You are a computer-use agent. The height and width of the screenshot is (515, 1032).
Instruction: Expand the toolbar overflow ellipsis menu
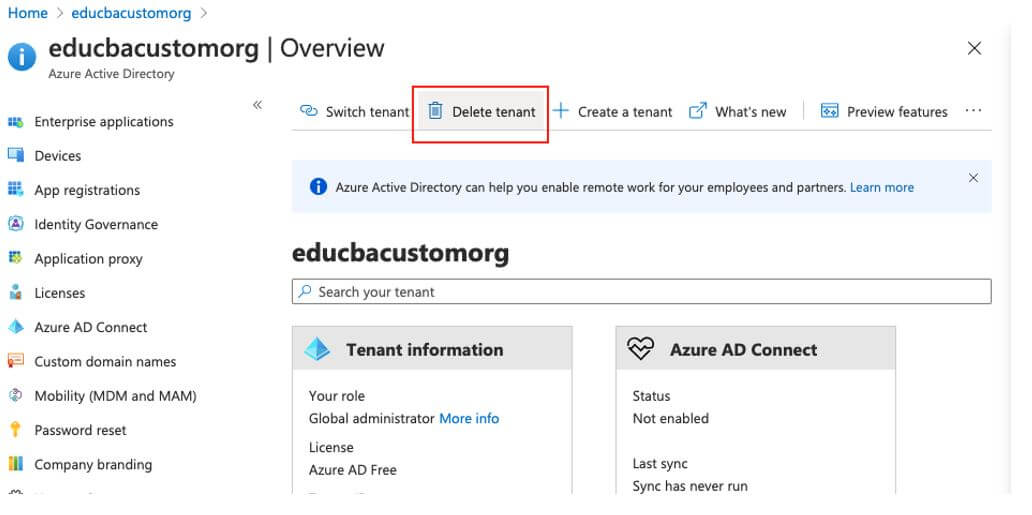[973, 111]
